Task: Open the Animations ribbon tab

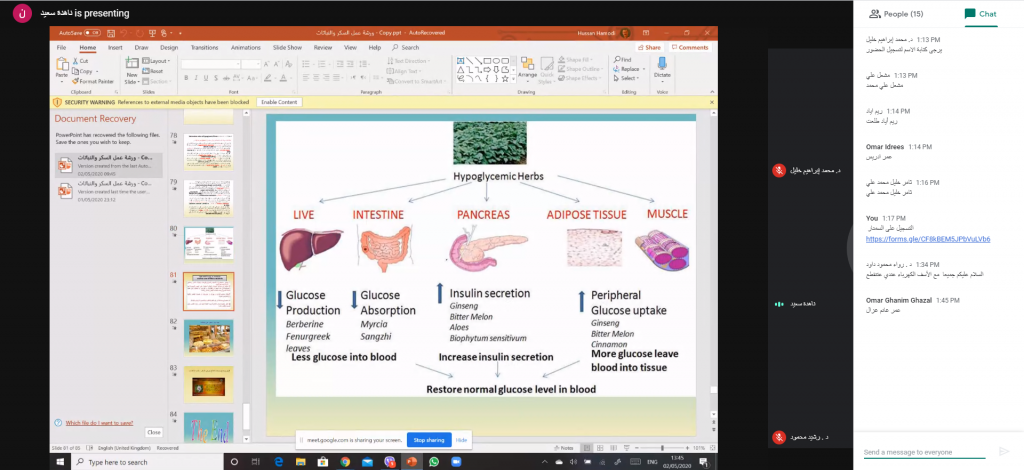Action: click(245, 47)
